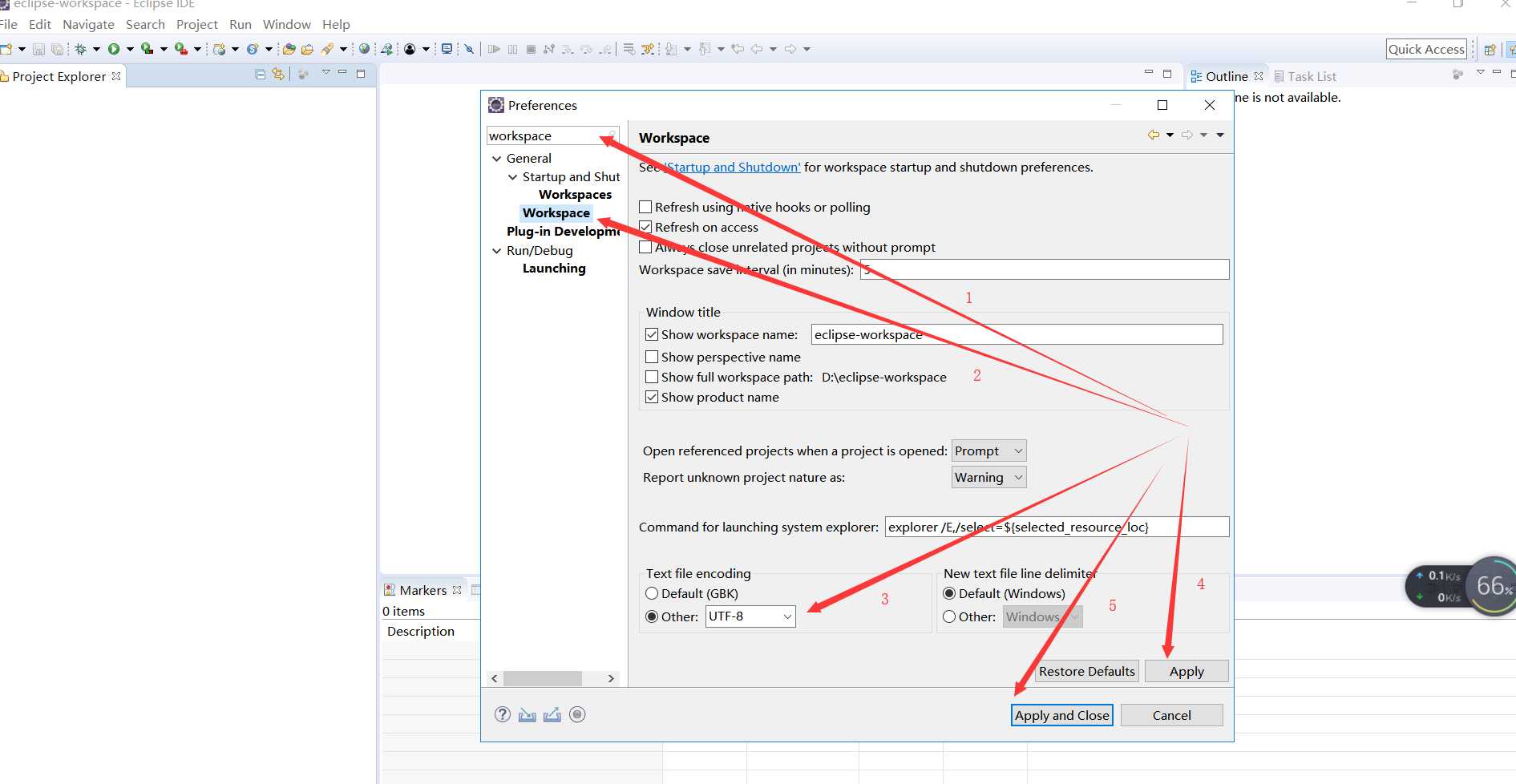
Task: Clear the workspace filter text icon
Action: (612, 135)
